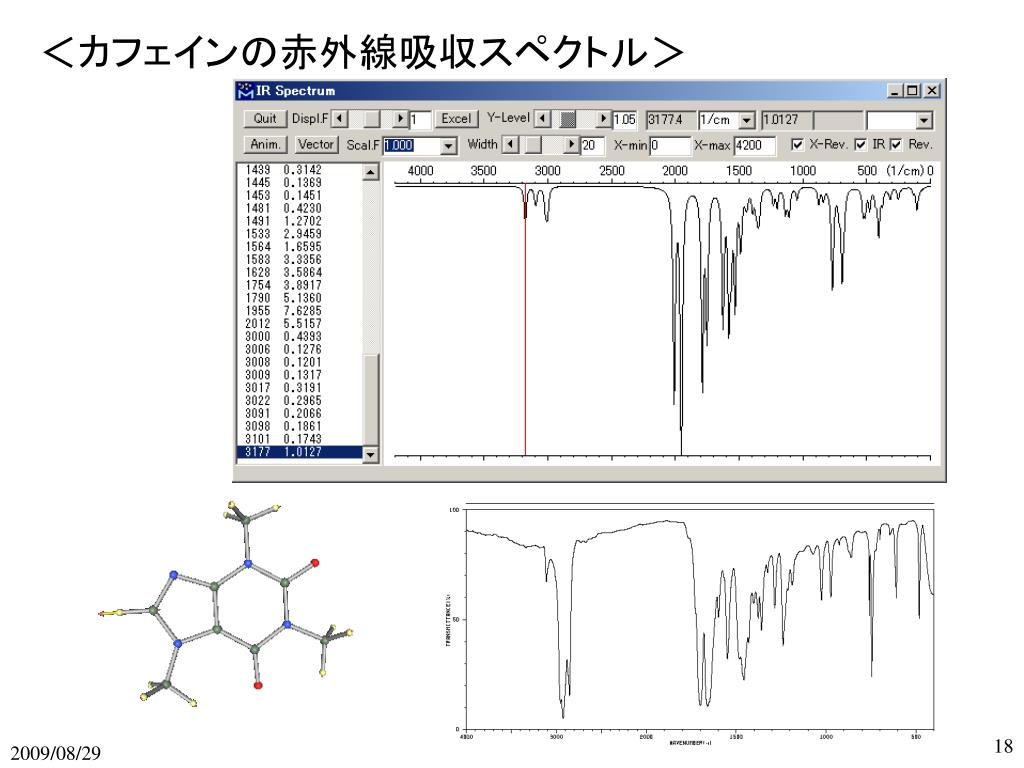The height and width of the screenshot is (768, 1024).
Task: Select the list row 3009 0.1317
Action: [x=300, y=375]
